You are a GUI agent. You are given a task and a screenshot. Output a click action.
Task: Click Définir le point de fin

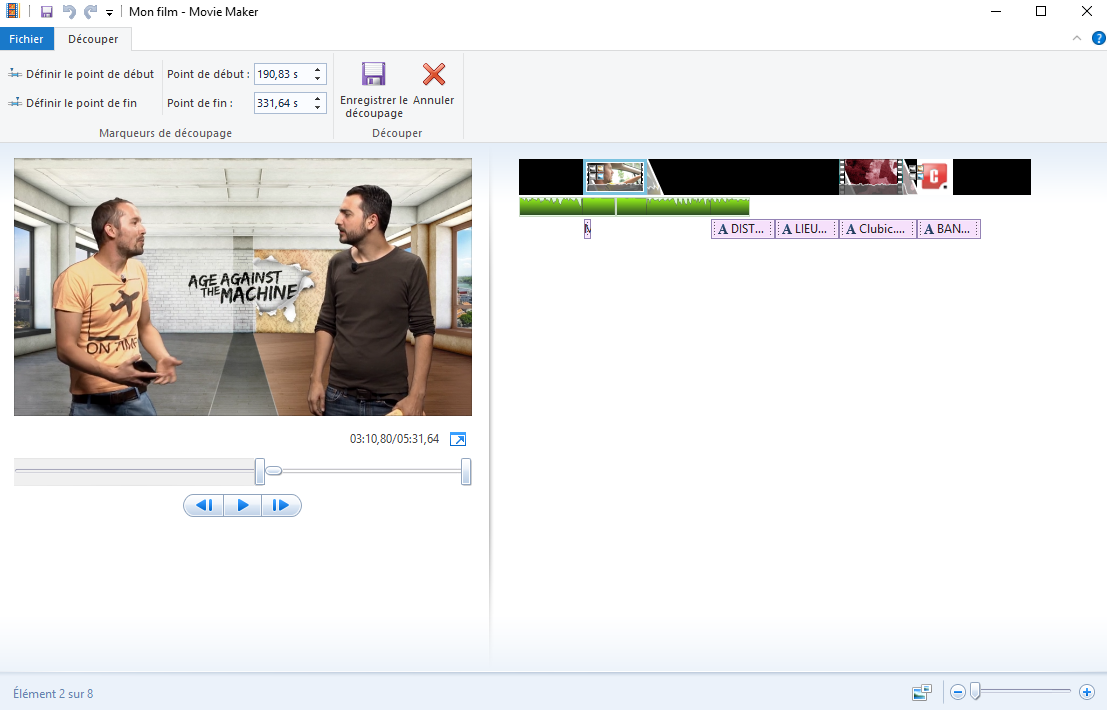72,103
